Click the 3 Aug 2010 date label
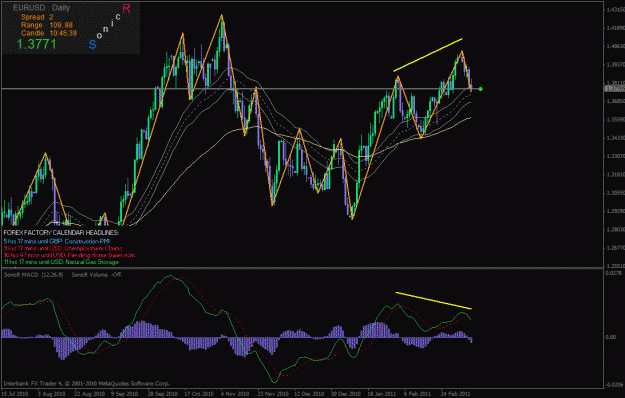625x398 pixels. [x=51, y=394]
